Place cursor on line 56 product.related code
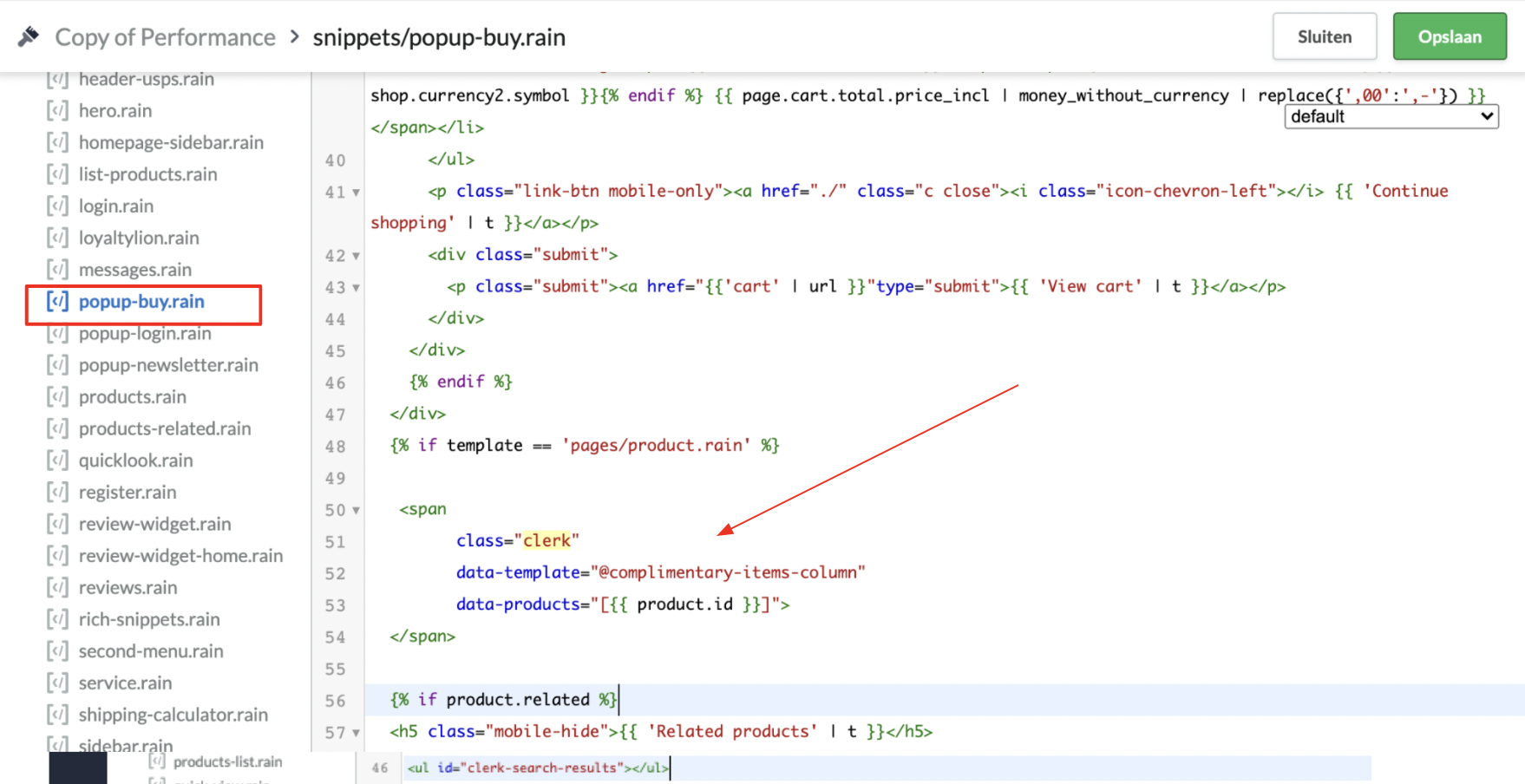The height and width of the screenshot is (784, 1525). (503, 700)
